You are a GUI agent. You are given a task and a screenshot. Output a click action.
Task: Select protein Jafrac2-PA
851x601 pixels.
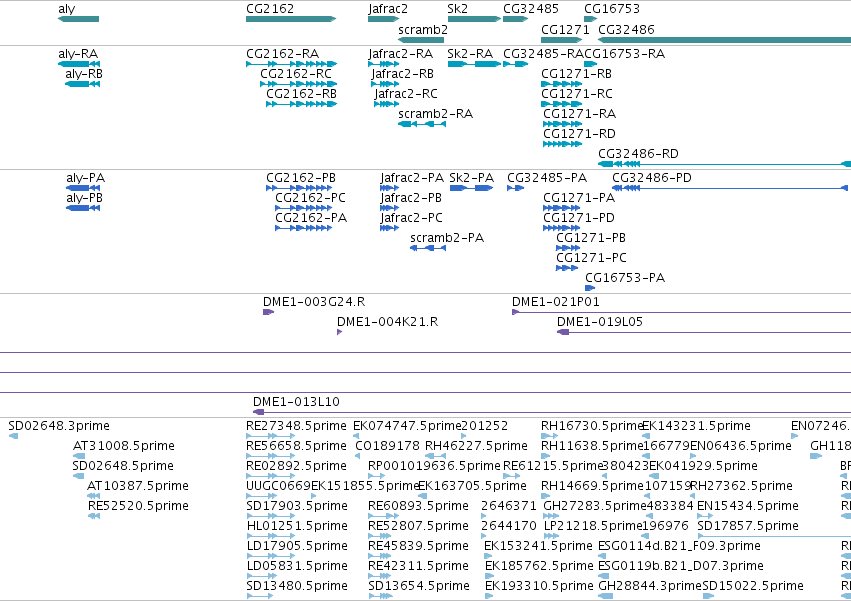pyautogui.click(x=412, y=179)
